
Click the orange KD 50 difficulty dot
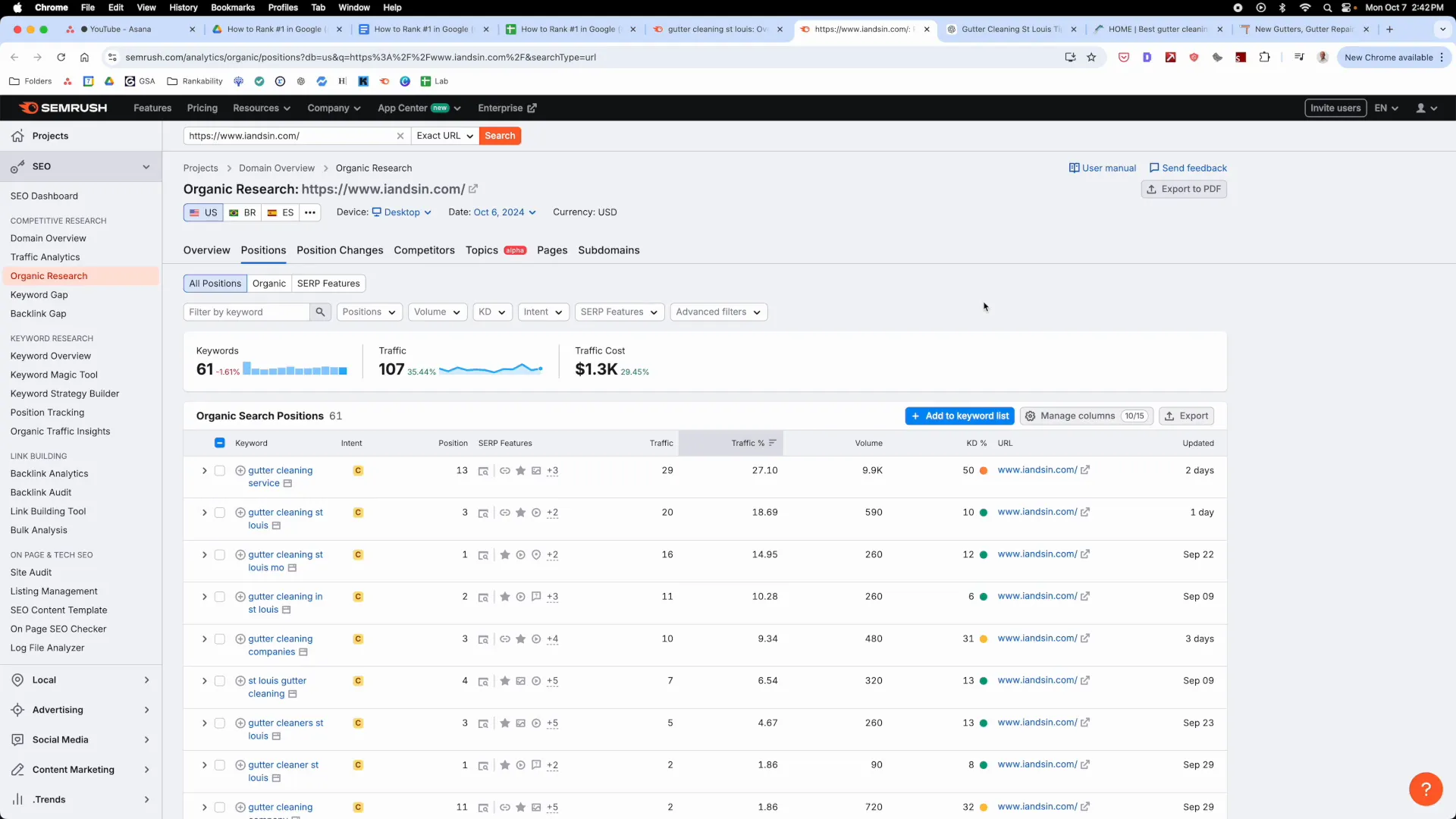[x=984, y=470]
